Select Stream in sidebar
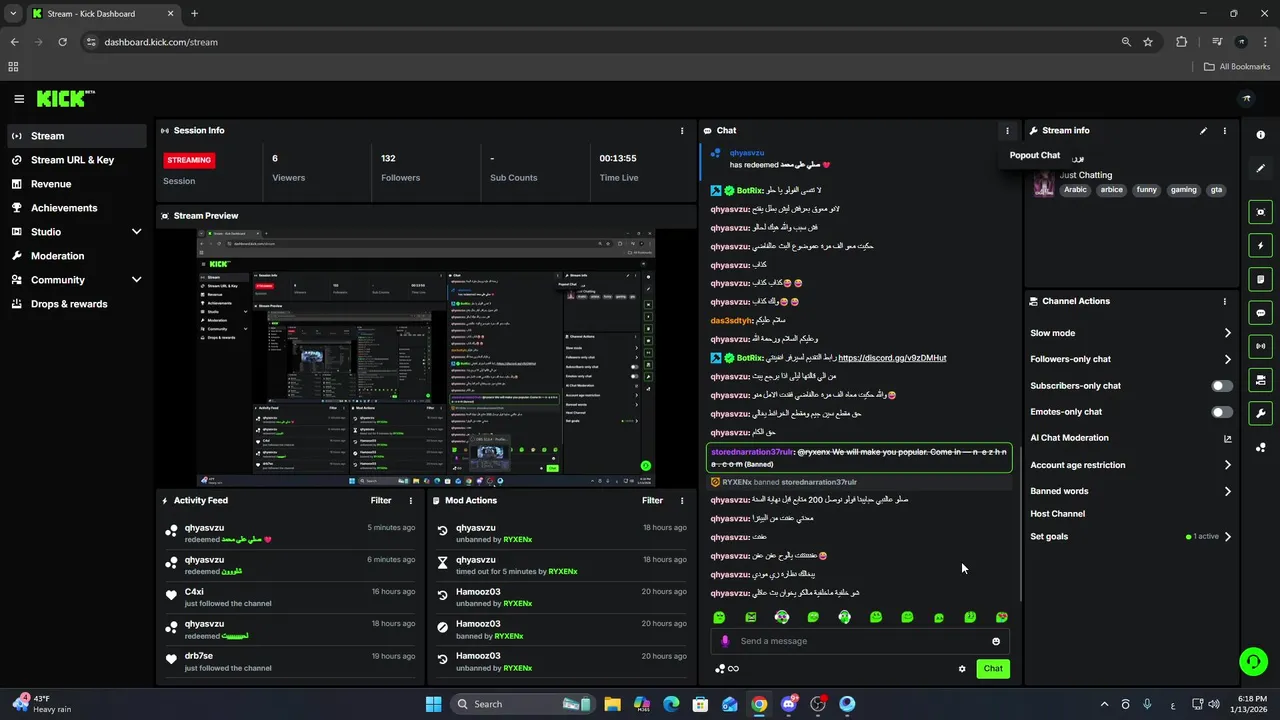This screenshot has height=720, width=1280. point(77,136)
